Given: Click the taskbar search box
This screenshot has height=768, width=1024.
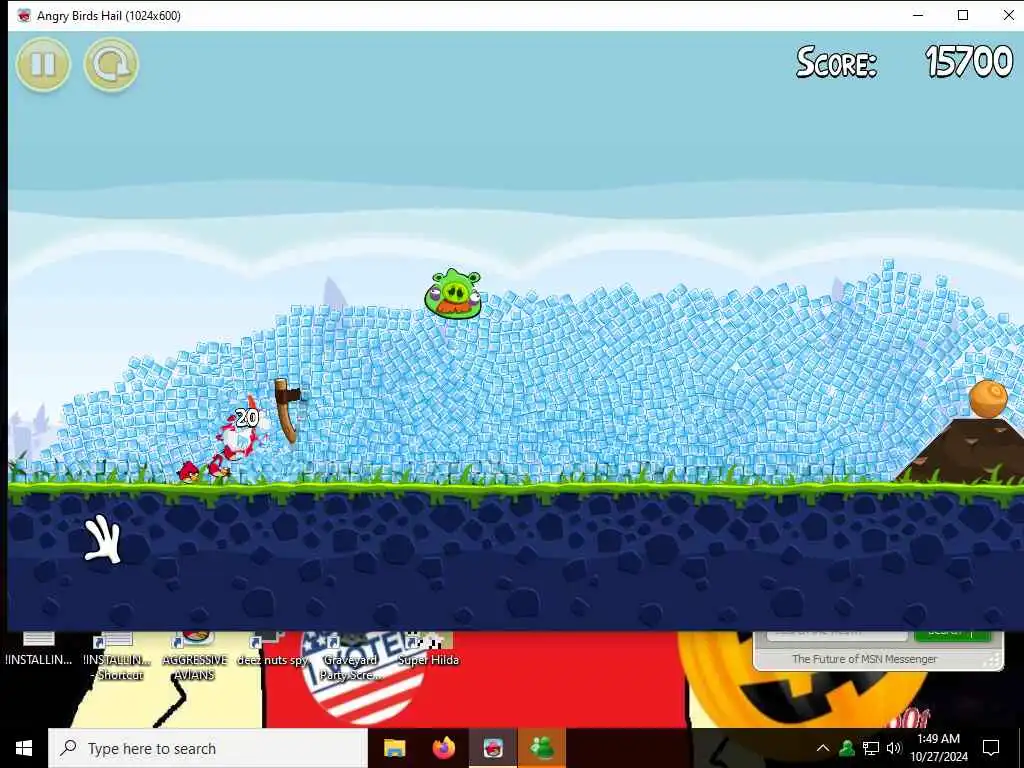Looking at the screenshot, I should [208, 748].
